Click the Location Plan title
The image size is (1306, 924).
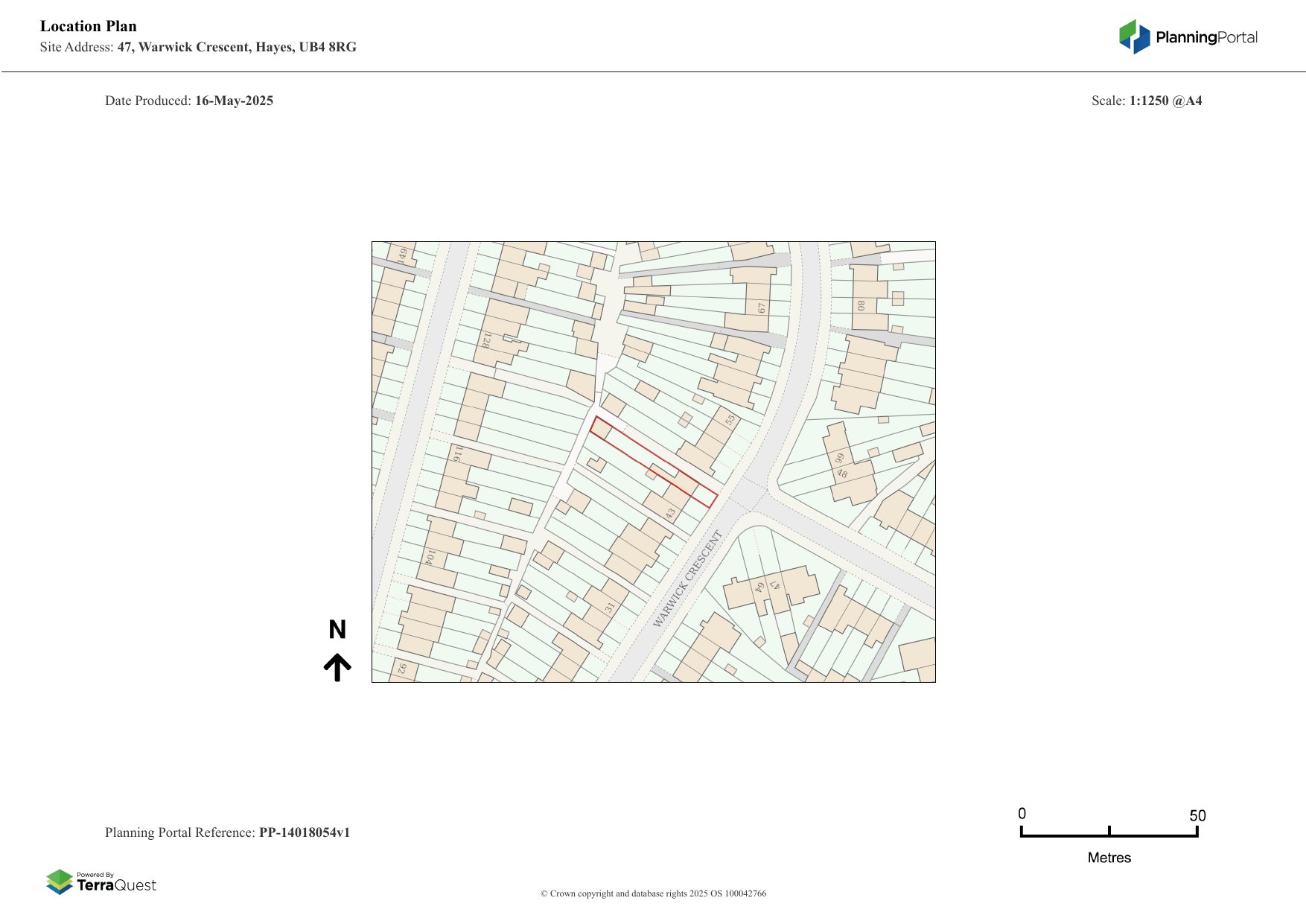tap(89, 26)
